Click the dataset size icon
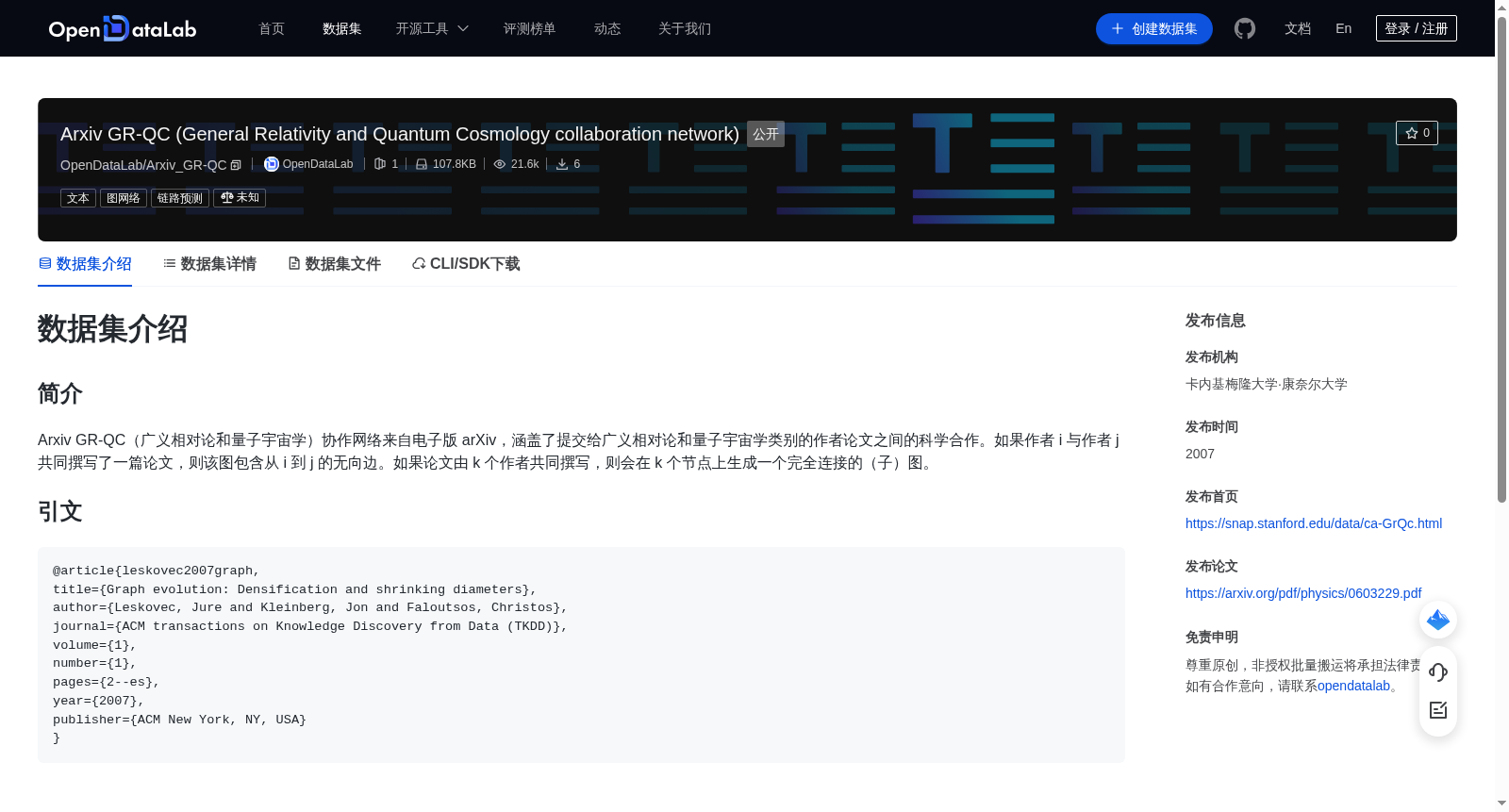 tap(422, 164)
